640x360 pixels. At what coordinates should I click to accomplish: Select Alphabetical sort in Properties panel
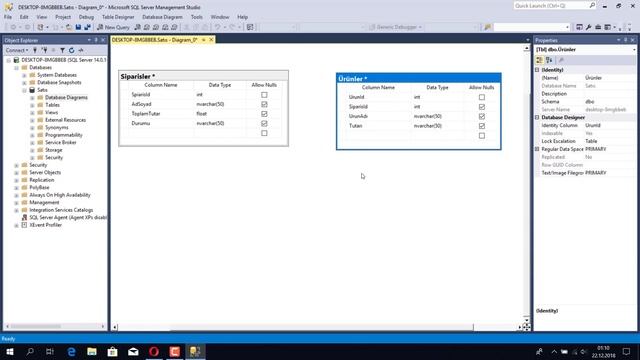tap(549, 60)
